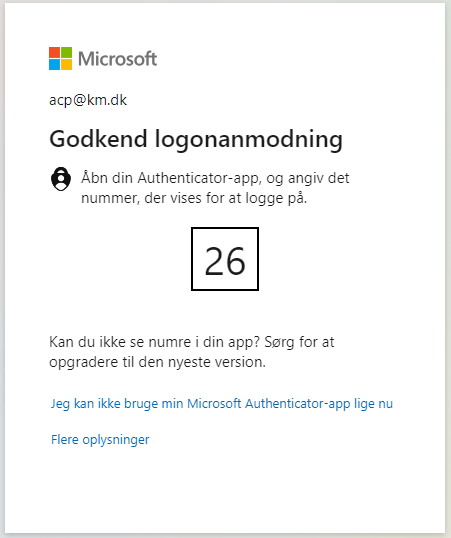Click the 'lige nu' end of the blue link
This screenshot has width=451, height=538.
point(373,404)
